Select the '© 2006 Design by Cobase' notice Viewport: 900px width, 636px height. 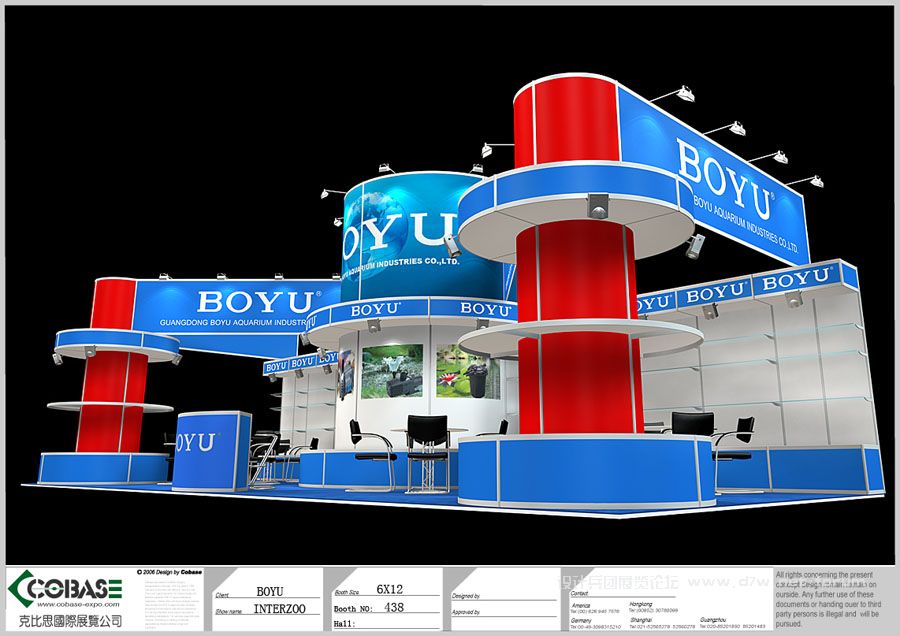point(169,572)
